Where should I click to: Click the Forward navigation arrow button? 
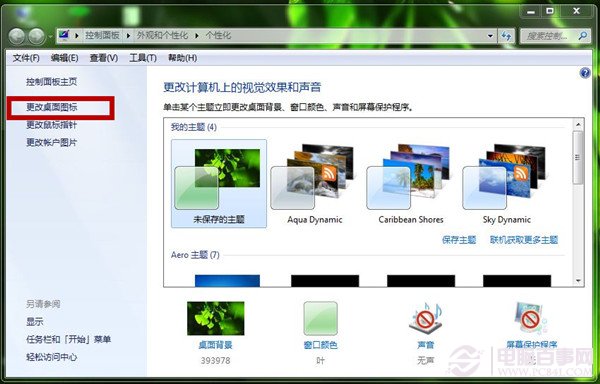pos(37,36)
